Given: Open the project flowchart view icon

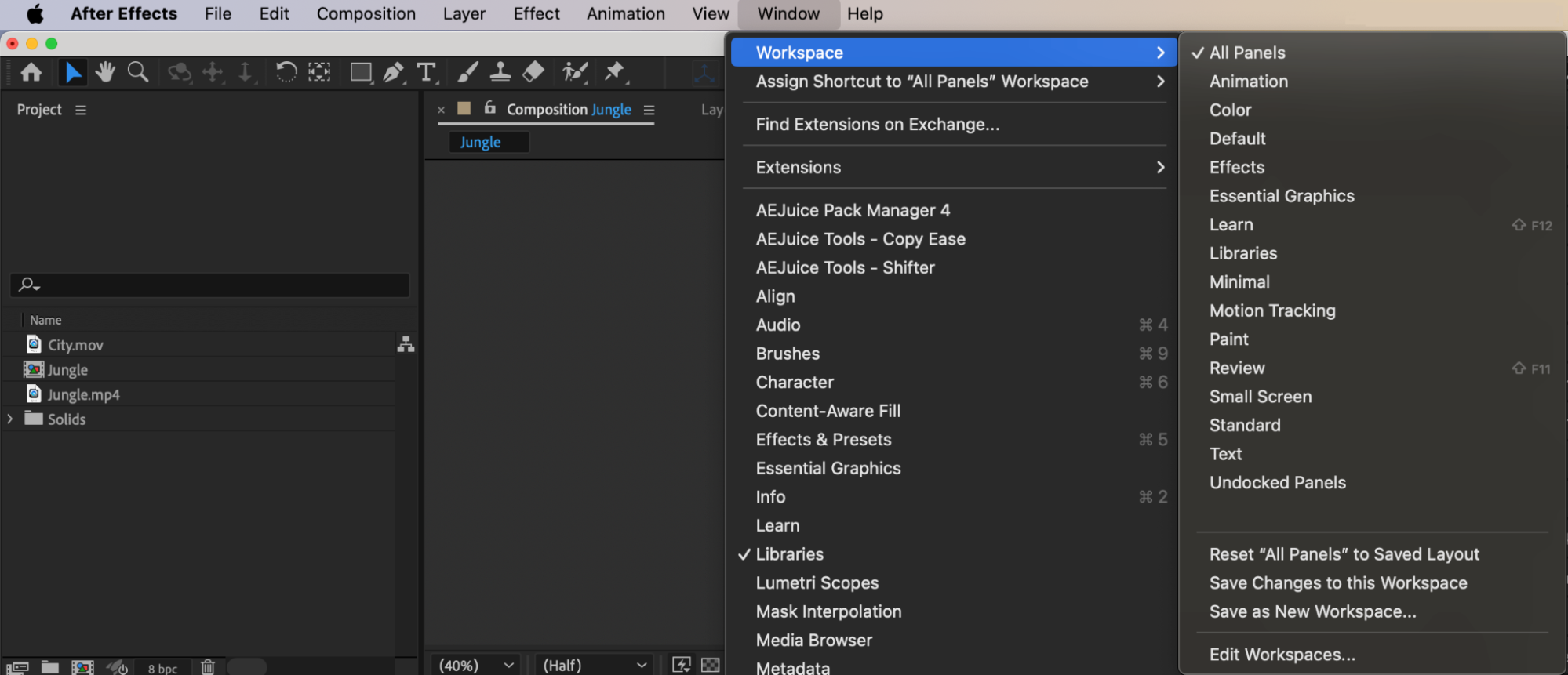Looking at the screenshot, I should pos(406,344).
